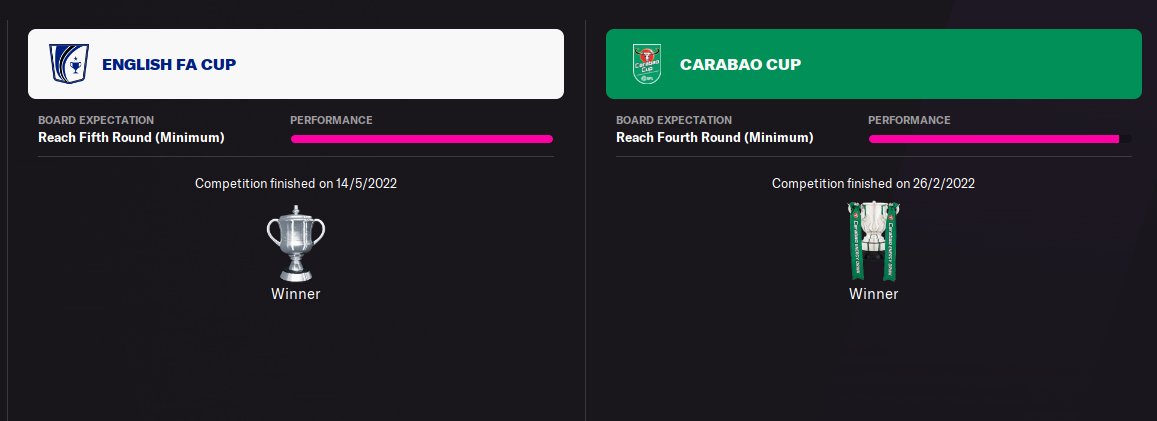The height and width of the screenshot is (421, 1157).
Task: Click 'Competition finished on 14/5/2022' text
Action: [295, 183]
